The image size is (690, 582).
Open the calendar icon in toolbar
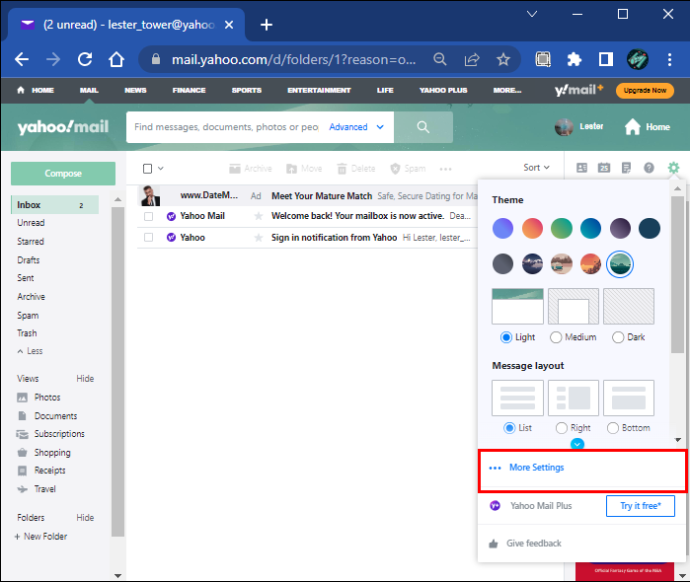(604, 168)
